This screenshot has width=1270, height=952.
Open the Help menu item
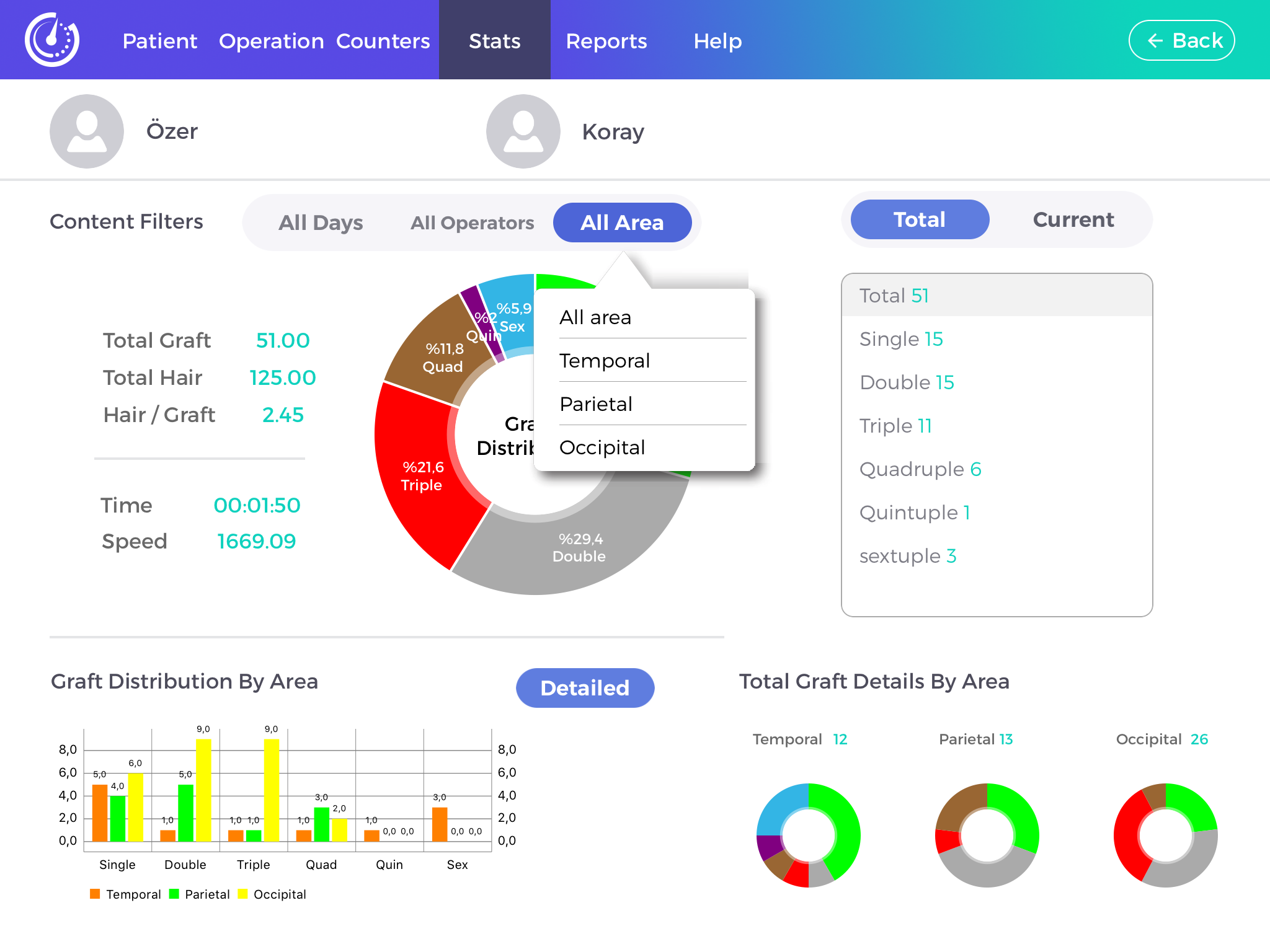pyautogui.click(x=717, y=41)
